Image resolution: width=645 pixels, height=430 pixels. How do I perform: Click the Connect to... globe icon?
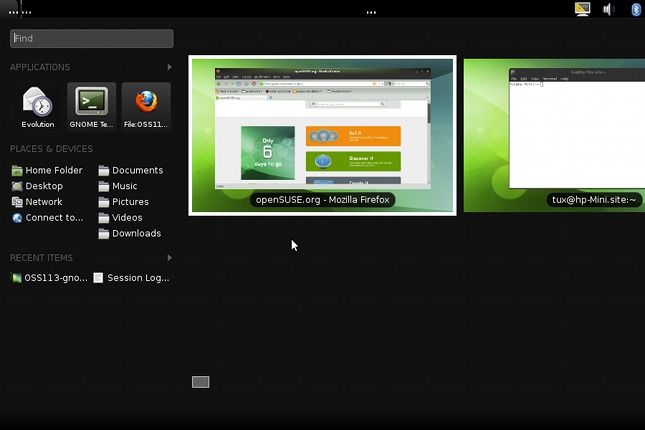coord(17,218)
